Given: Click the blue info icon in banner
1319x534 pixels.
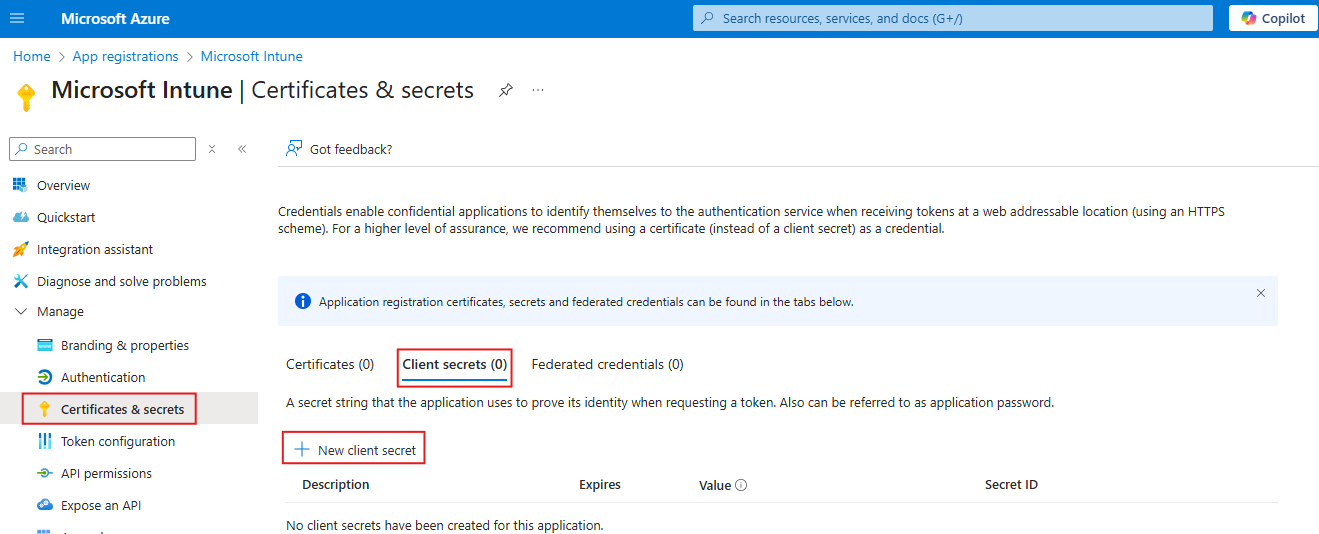Looking at the screenshot, I should (x=303, y=301).
